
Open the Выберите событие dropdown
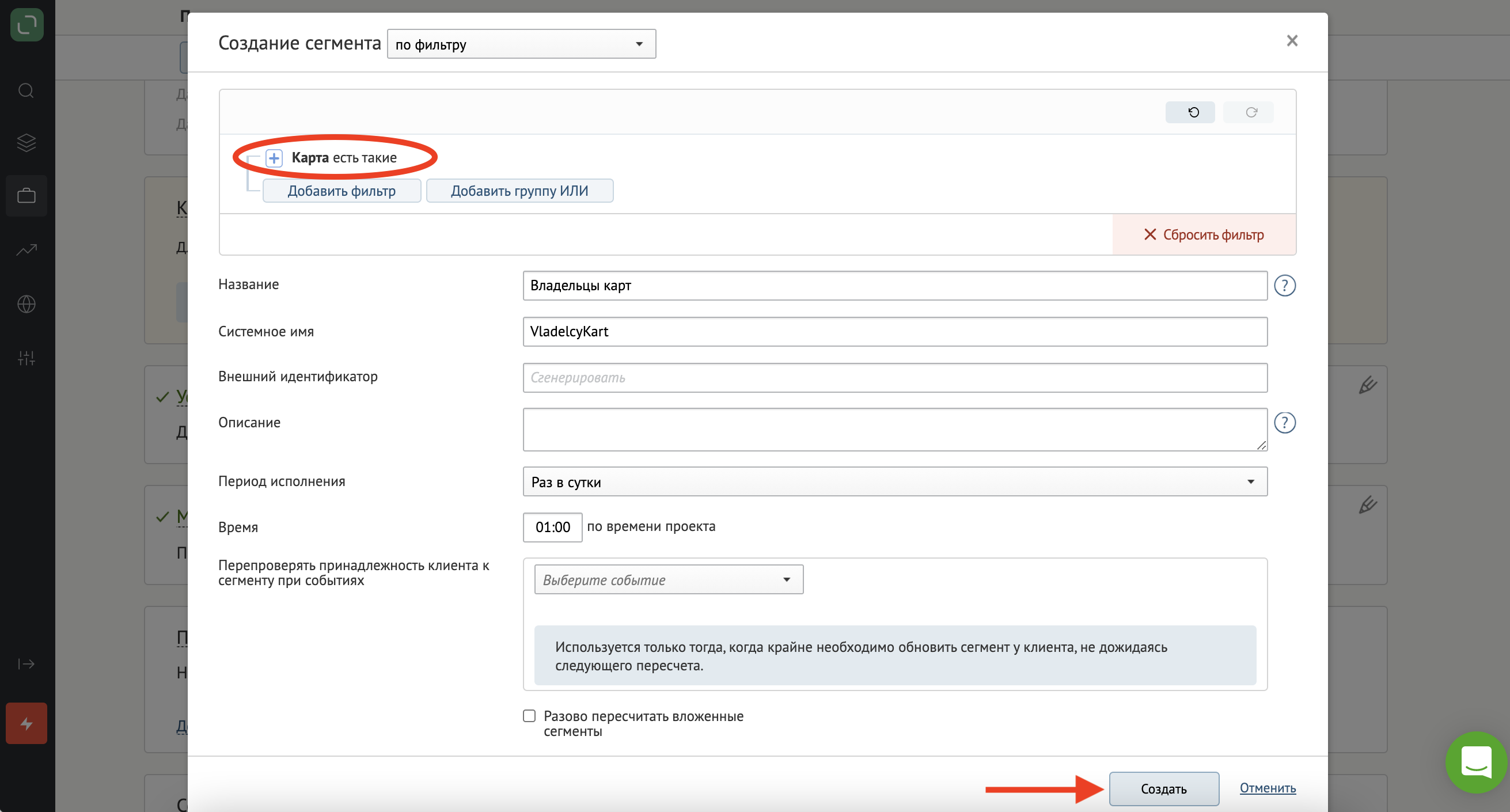pyautogui.click(x=668, y=579)
